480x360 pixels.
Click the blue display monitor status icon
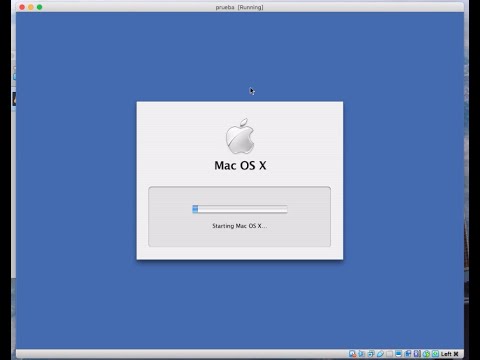click(398, 354)
